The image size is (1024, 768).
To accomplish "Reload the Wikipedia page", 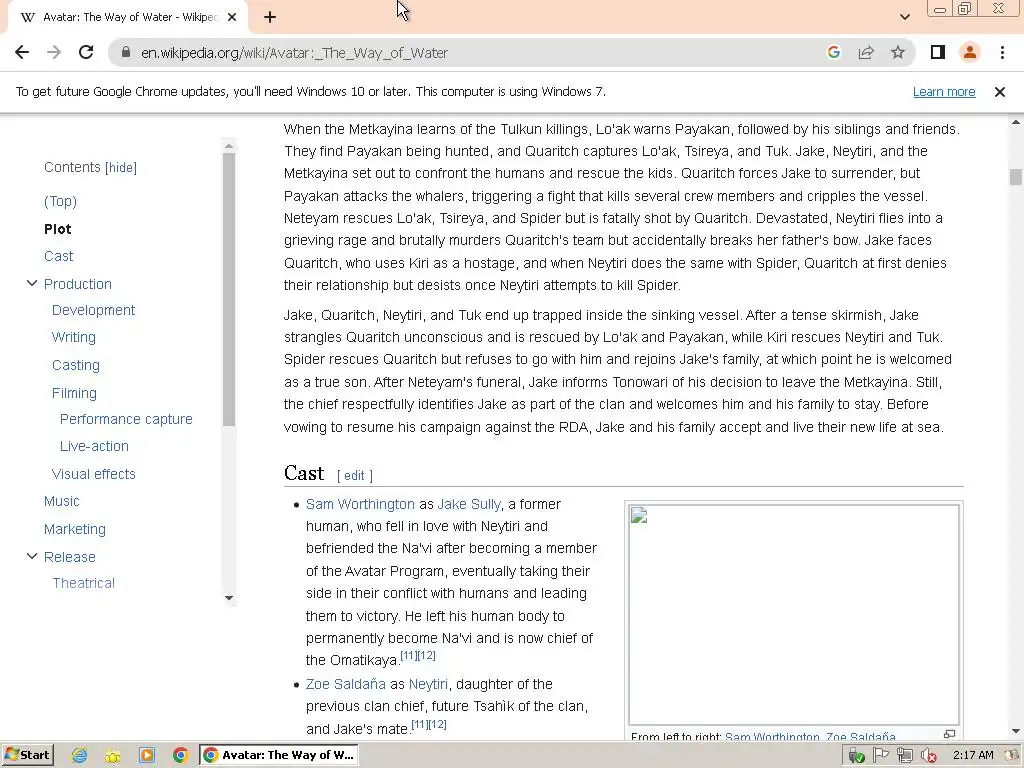I will pos(86,52).
